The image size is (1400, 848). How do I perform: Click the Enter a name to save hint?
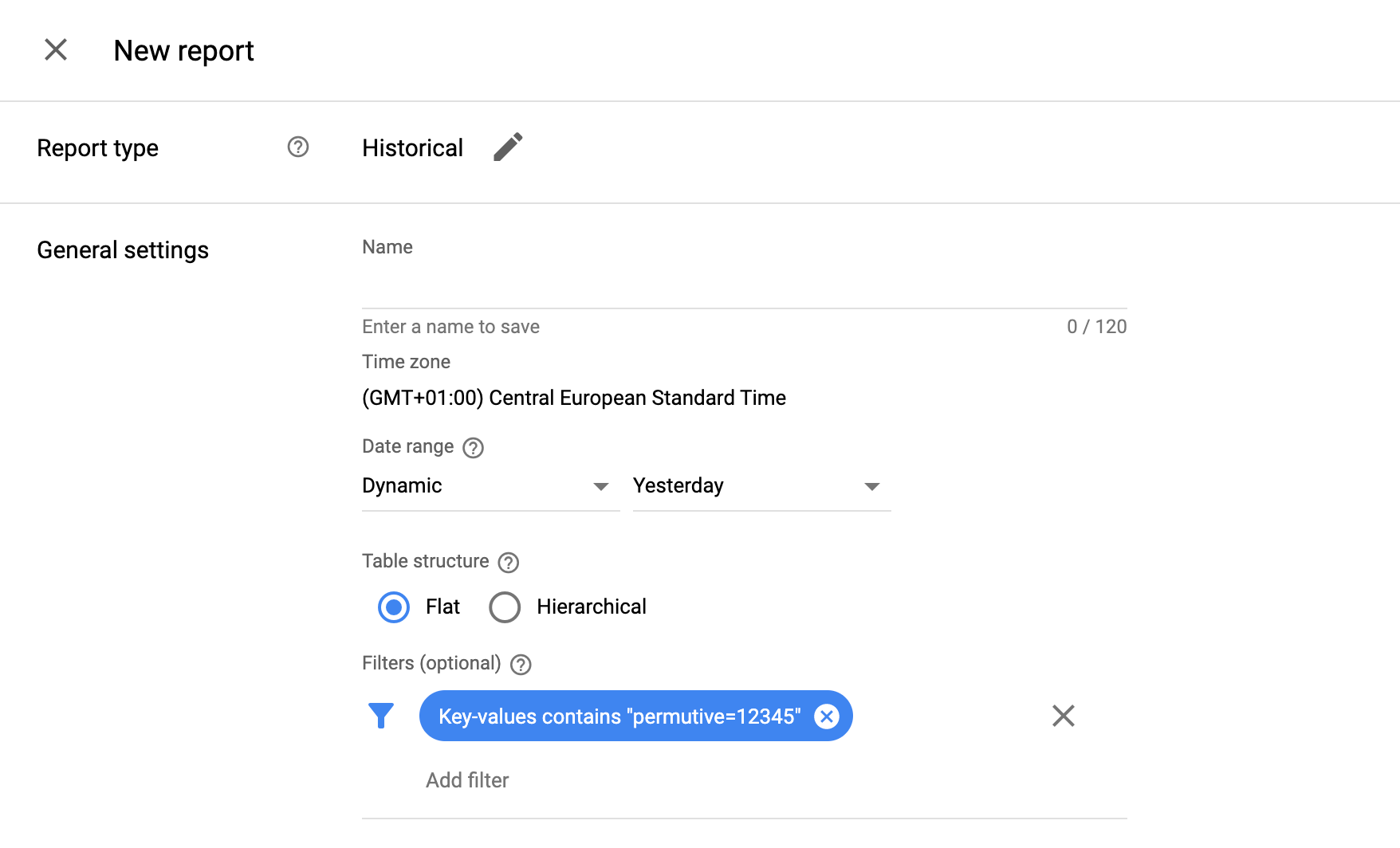[x=450, y=327]
